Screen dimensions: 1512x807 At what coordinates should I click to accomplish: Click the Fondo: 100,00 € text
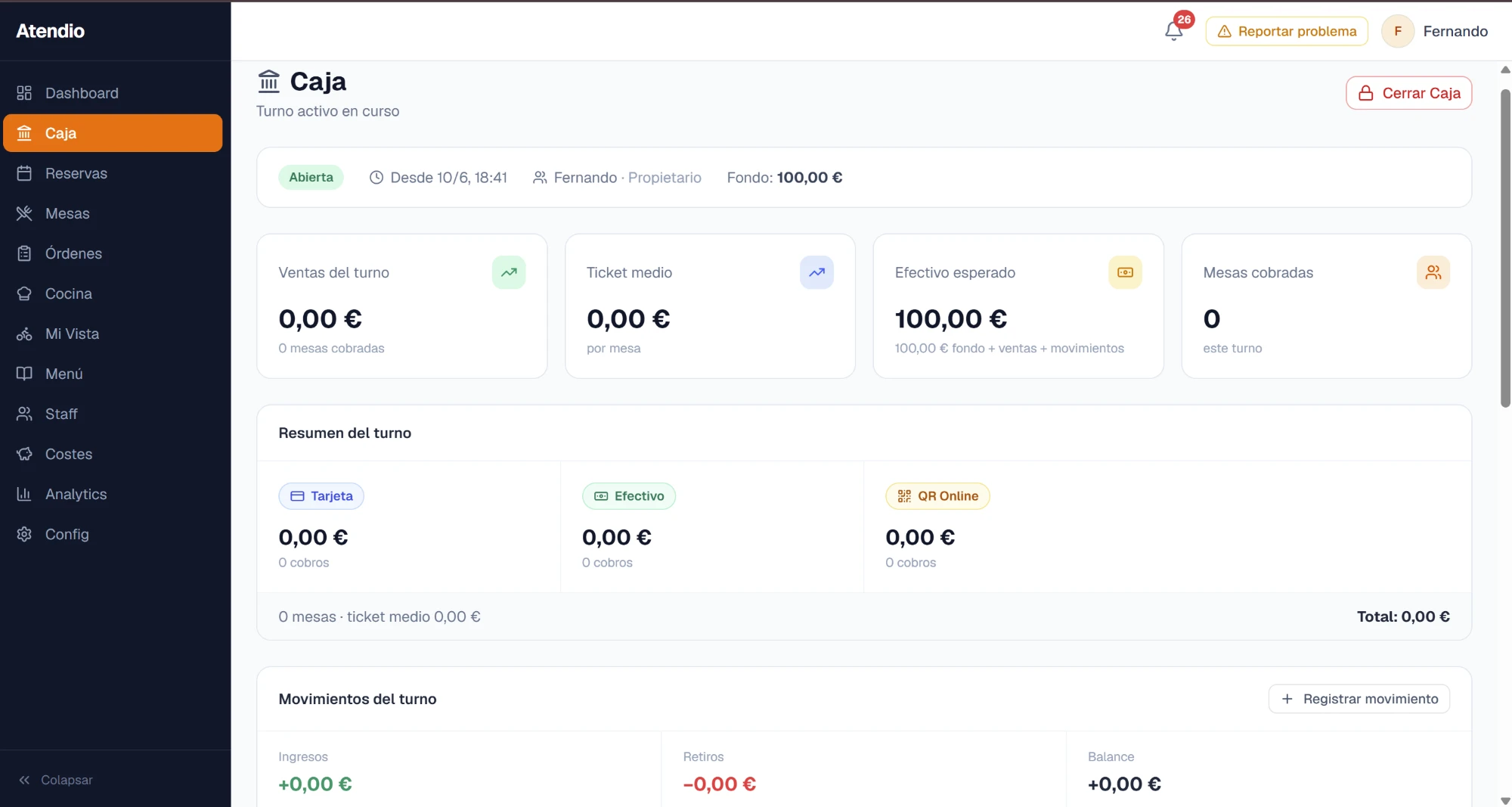coord(785,178)
